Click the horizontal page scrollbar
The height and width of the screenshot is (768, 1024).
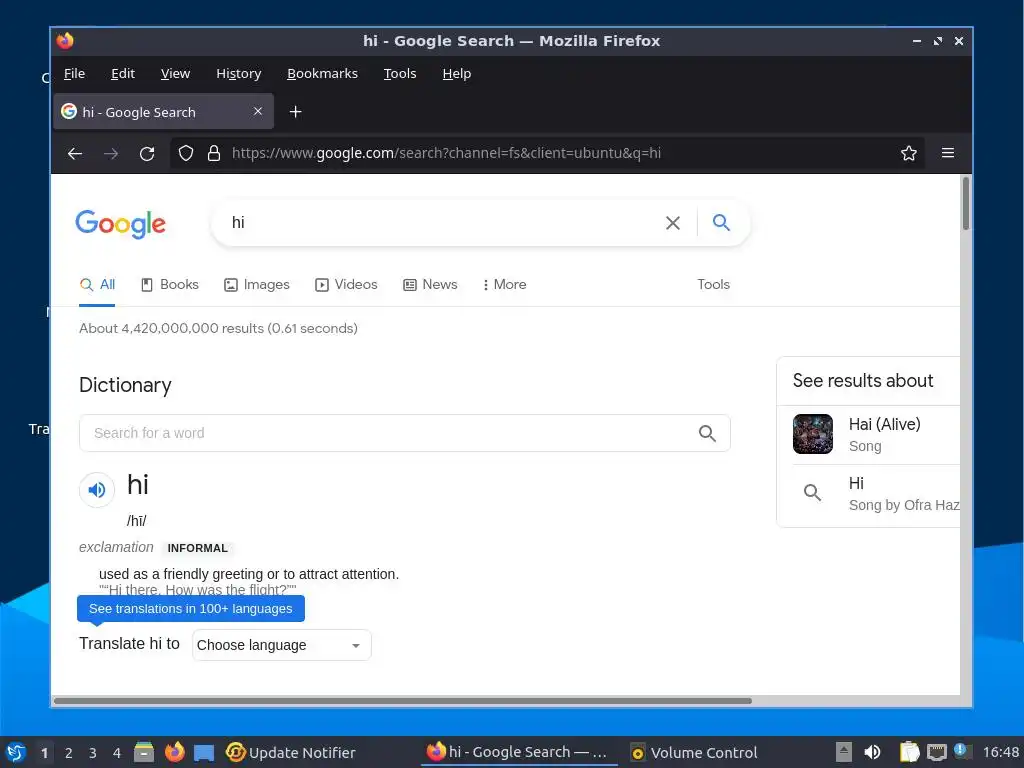pyautogui.click(x=402, y=701)
